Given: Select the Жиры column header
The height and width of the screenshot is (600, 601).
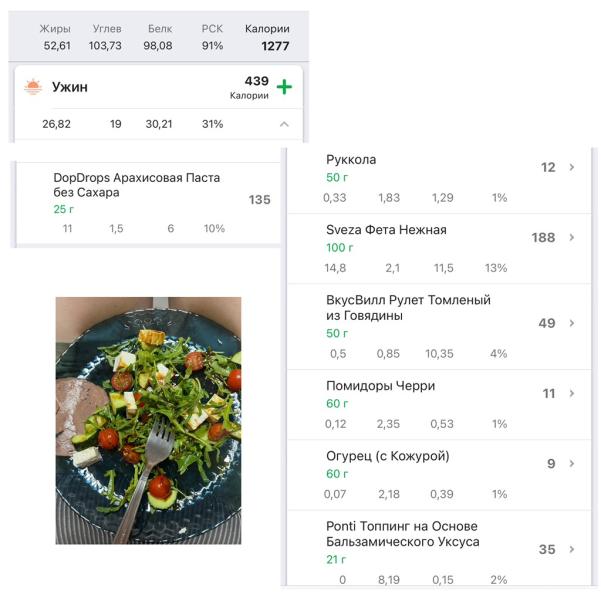Looking at the screenshot, I should (55, 29).
